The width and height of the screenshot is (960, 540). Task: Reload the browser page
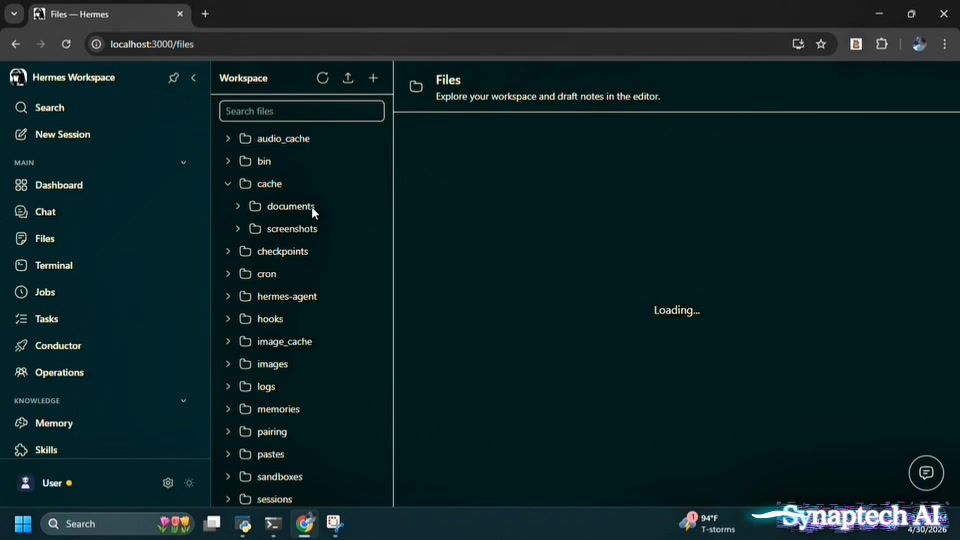click(66, 44)
